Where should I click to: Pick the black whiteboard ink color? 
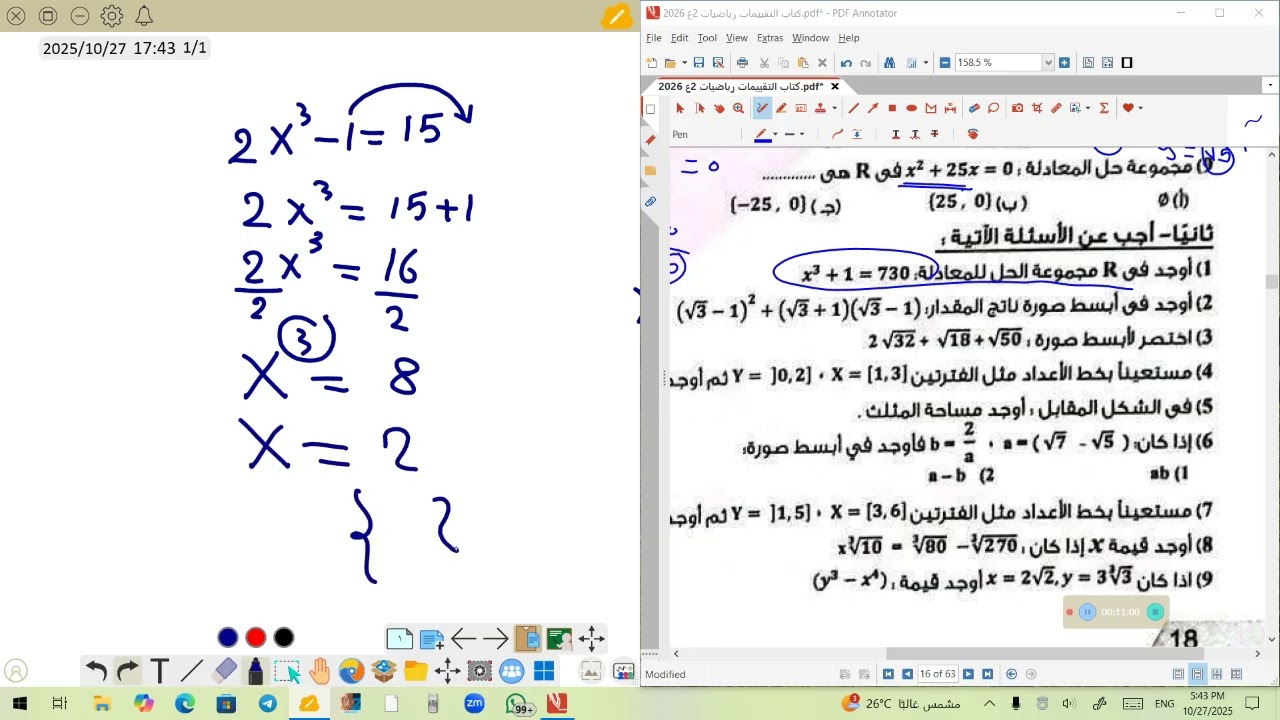(x=284, y=638)
